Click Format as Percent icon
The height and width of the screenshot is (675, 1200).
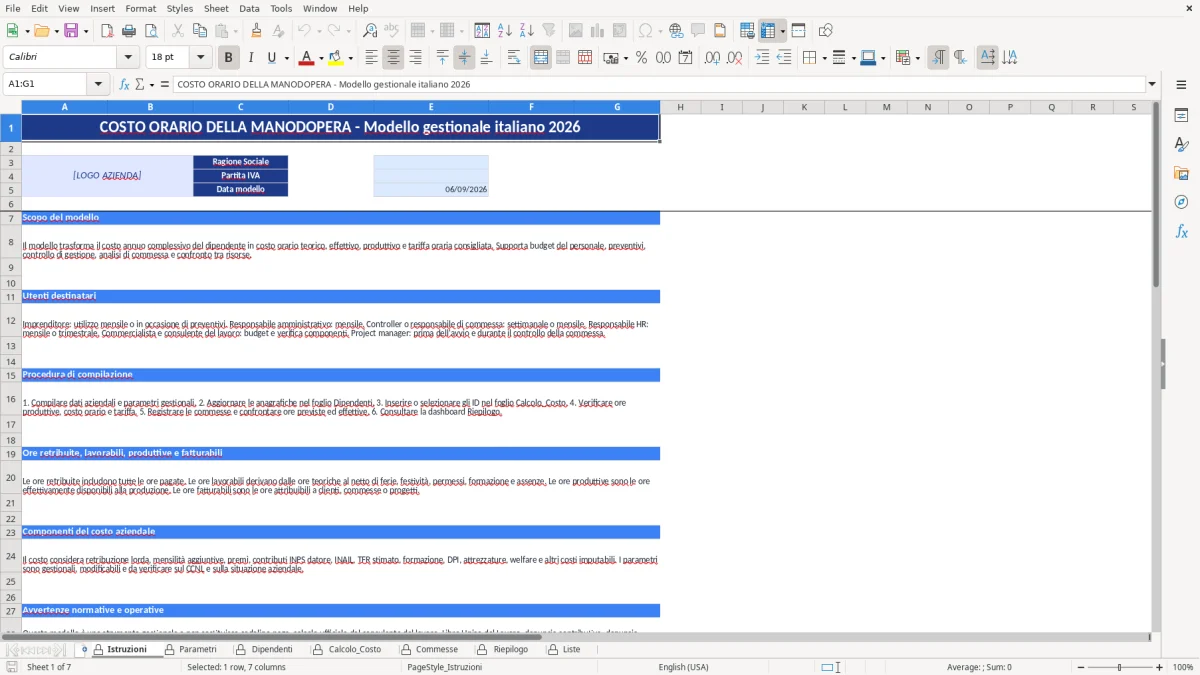pos(641,58)
